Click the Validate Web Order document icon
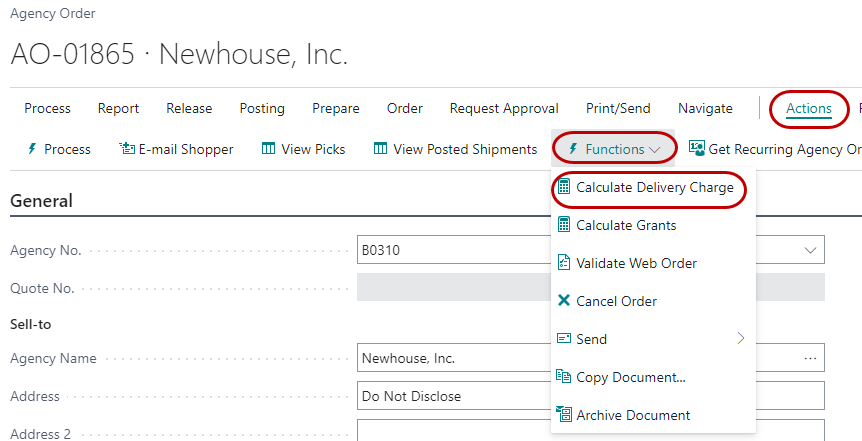This screenshot has height=441, width=862. pyautogui.click(x=564, y=263)
